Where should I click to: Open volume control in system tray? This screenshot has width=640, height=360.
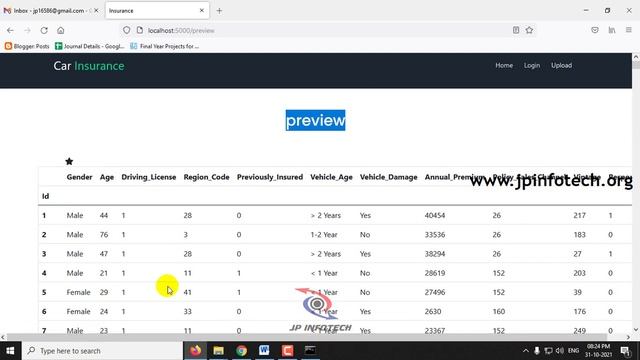(x=560, y=351)
